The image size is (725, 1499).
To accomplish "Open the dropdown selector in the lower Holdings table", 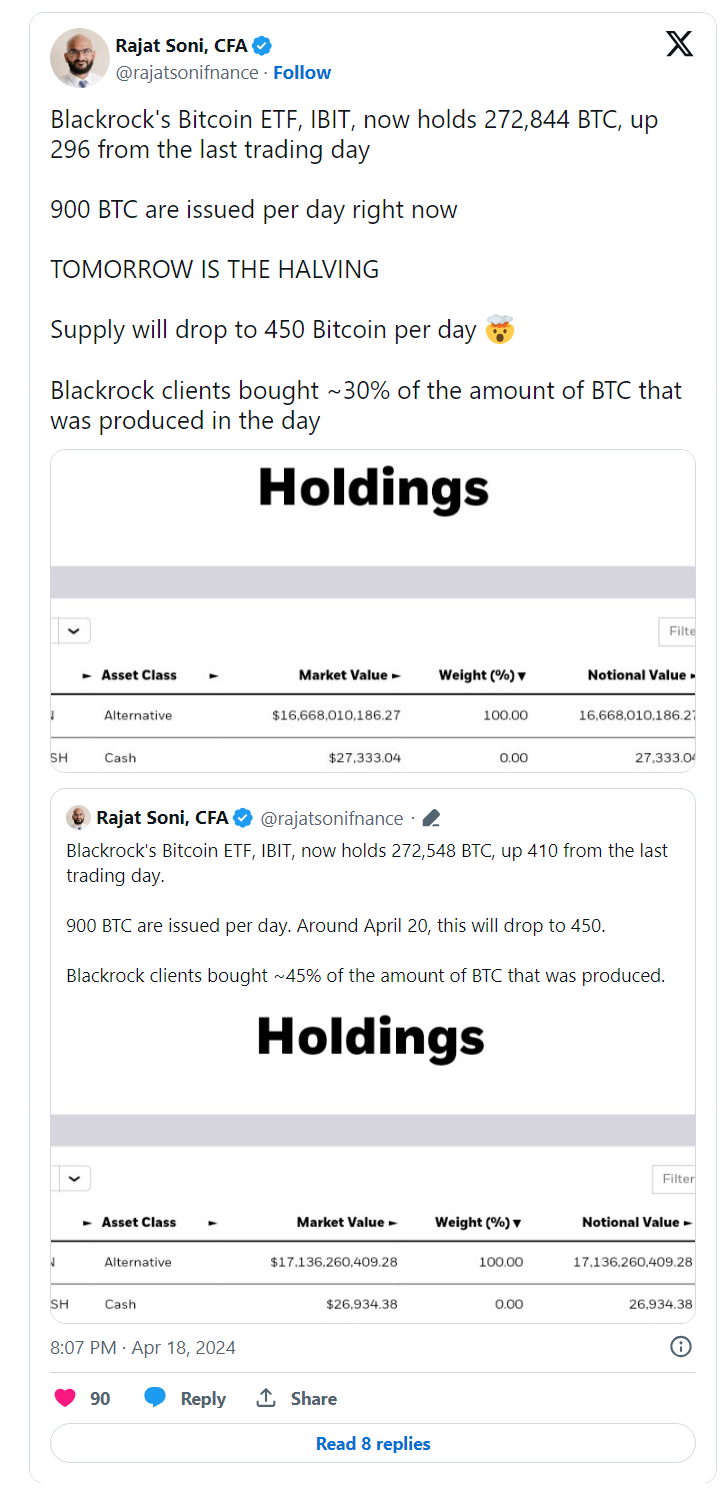I will click(73, 1178).
